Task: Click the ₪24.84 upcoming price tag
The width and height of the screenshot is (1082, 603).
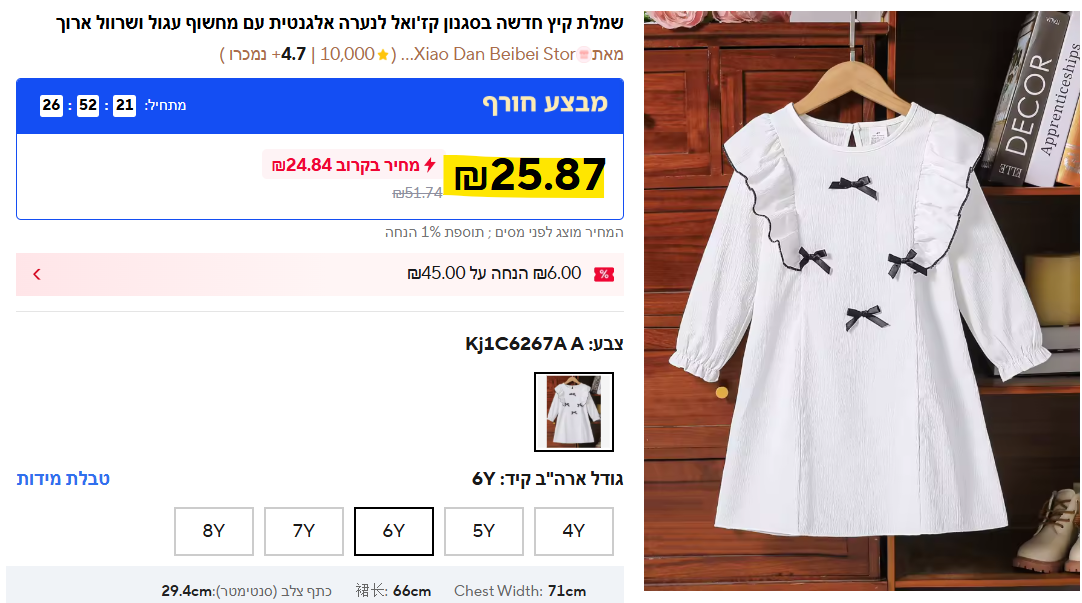Action: [353, 165]
